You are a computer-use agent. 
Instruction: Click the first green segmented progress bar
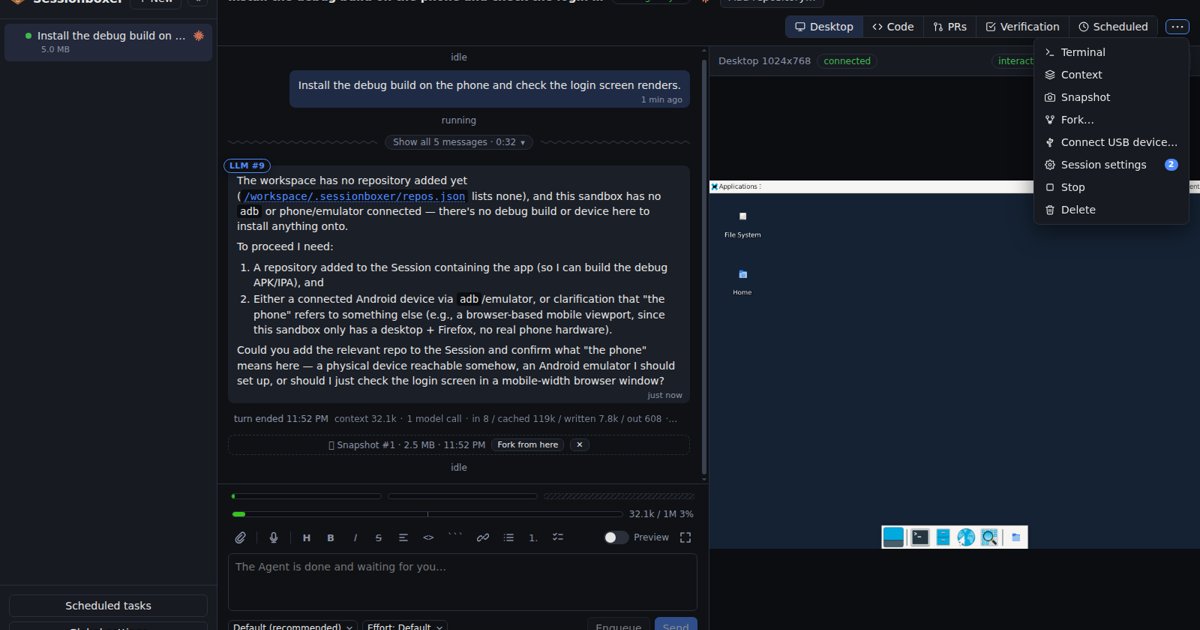tap(306, 496)
